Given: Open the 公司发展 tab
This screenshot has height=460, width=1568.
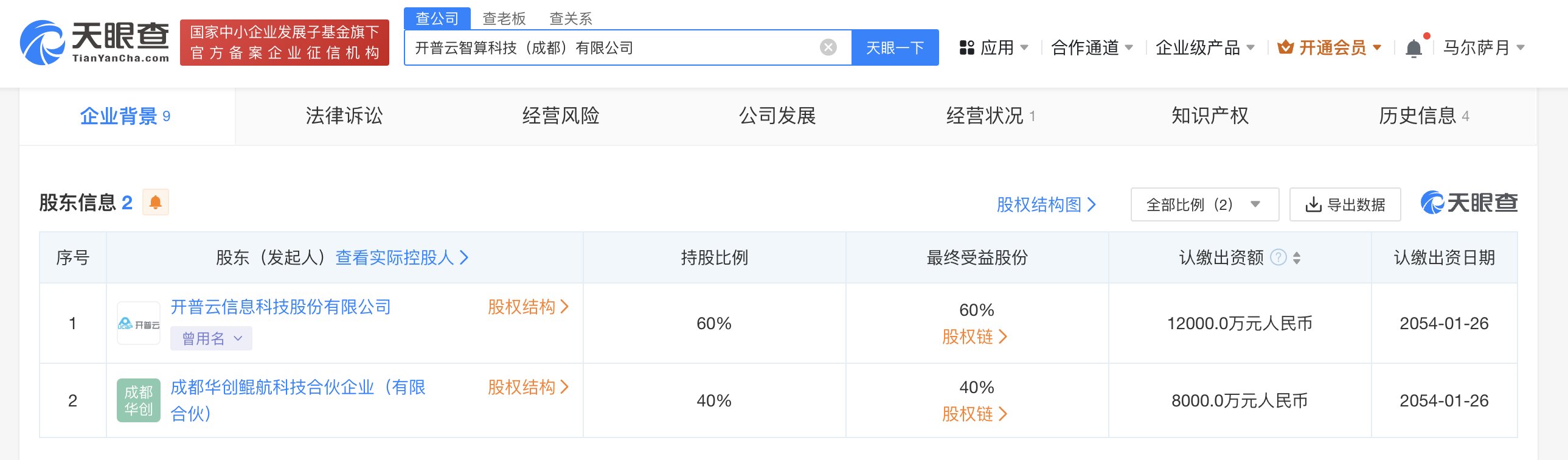Looking at the screenshot, I should 777,116.
